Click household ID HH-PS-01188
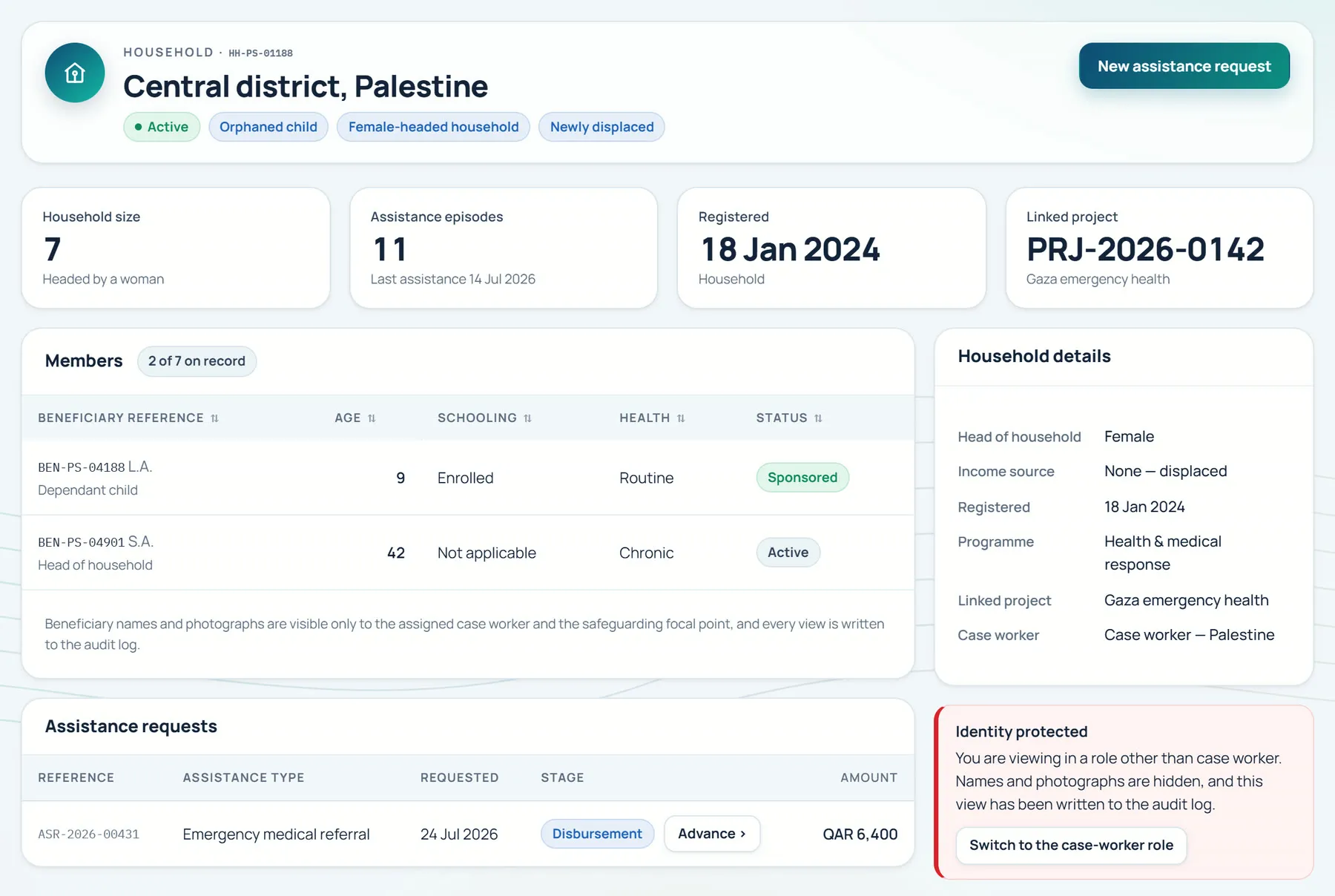 (x=260, y=53)
